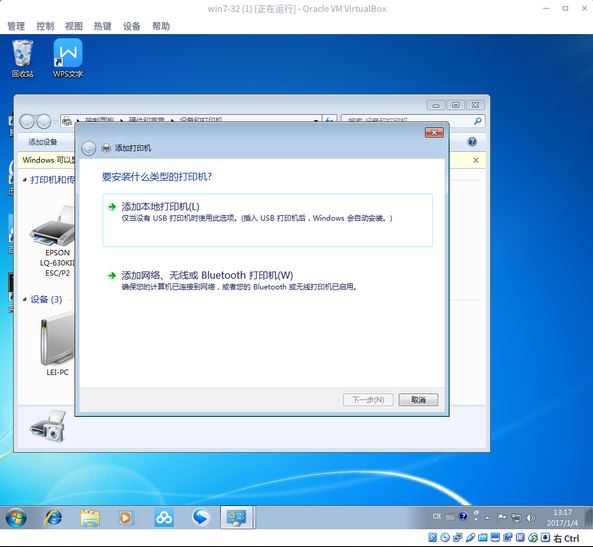
Task: Open help in the Devices and Printers window
Action: pos(472,142)
